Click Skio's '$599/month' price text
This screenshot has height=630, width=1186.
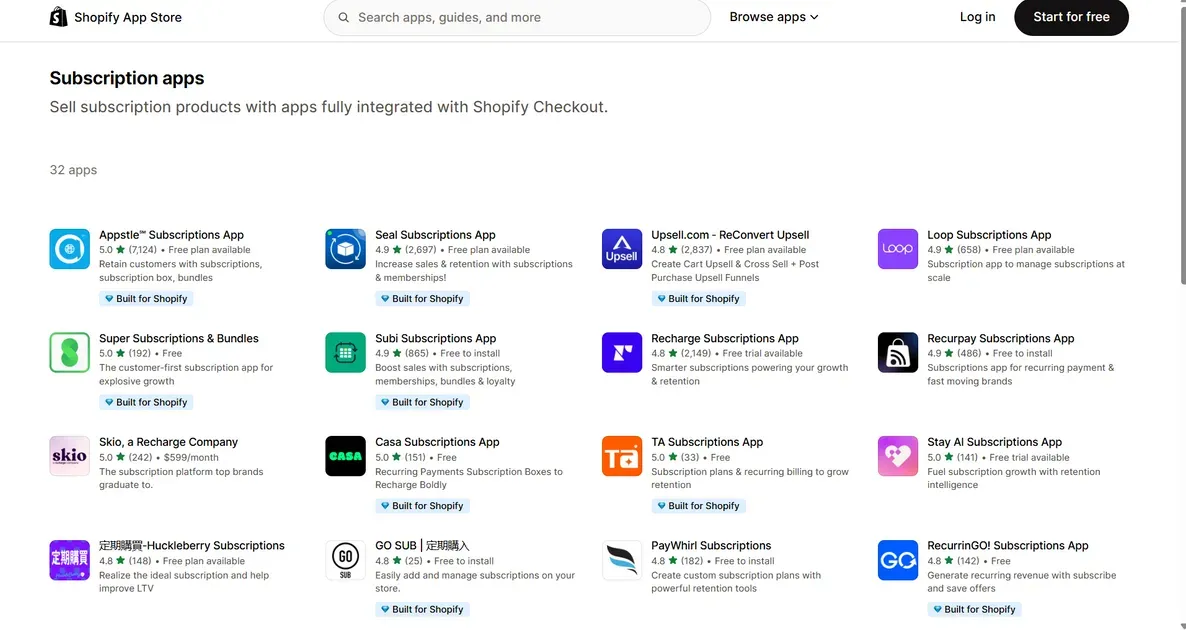coord(191,458)
